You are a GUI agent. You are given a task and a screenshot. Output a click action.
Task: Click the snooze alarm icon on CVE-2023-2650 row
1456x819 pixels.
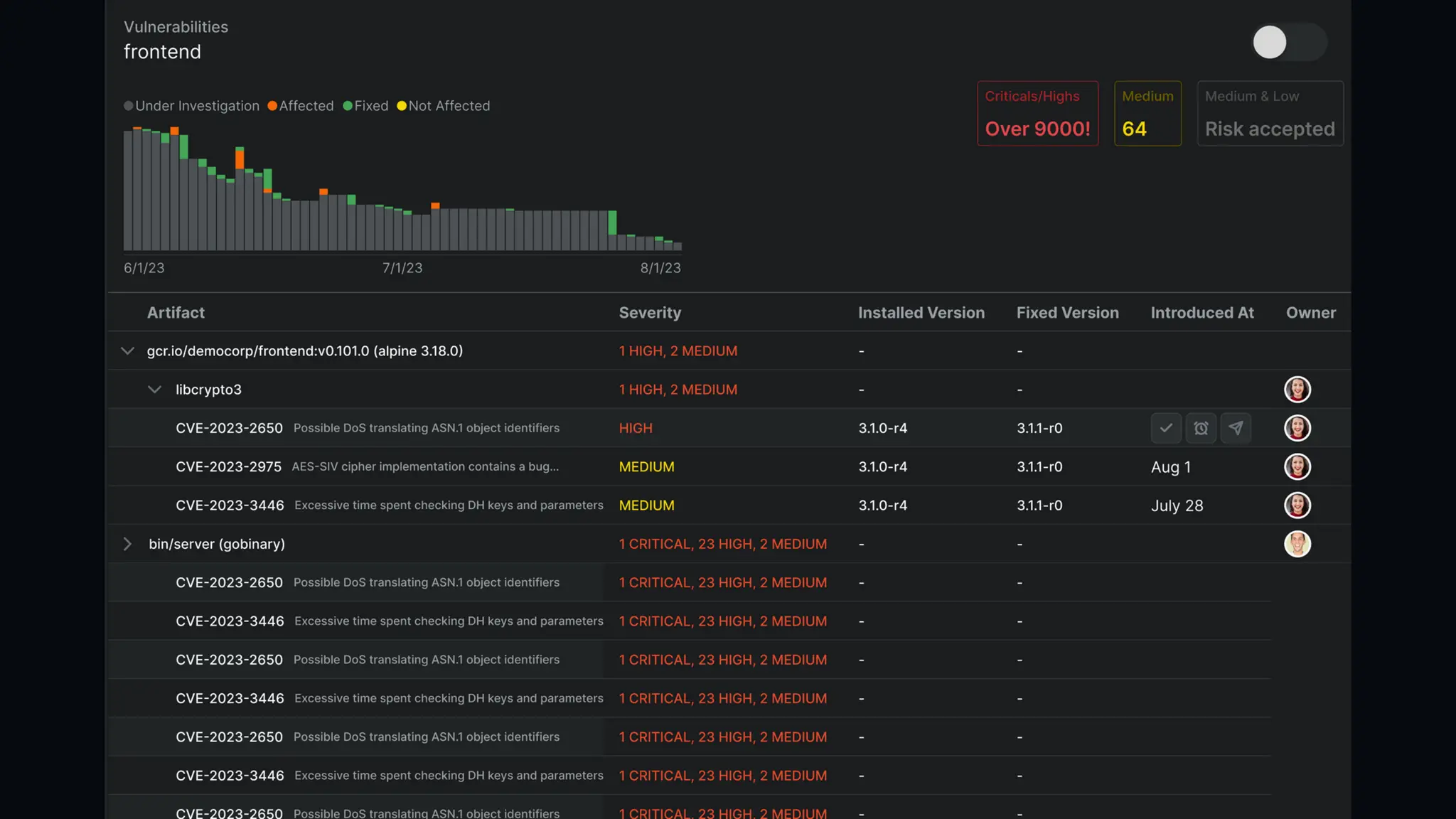tap(1201, 428)
